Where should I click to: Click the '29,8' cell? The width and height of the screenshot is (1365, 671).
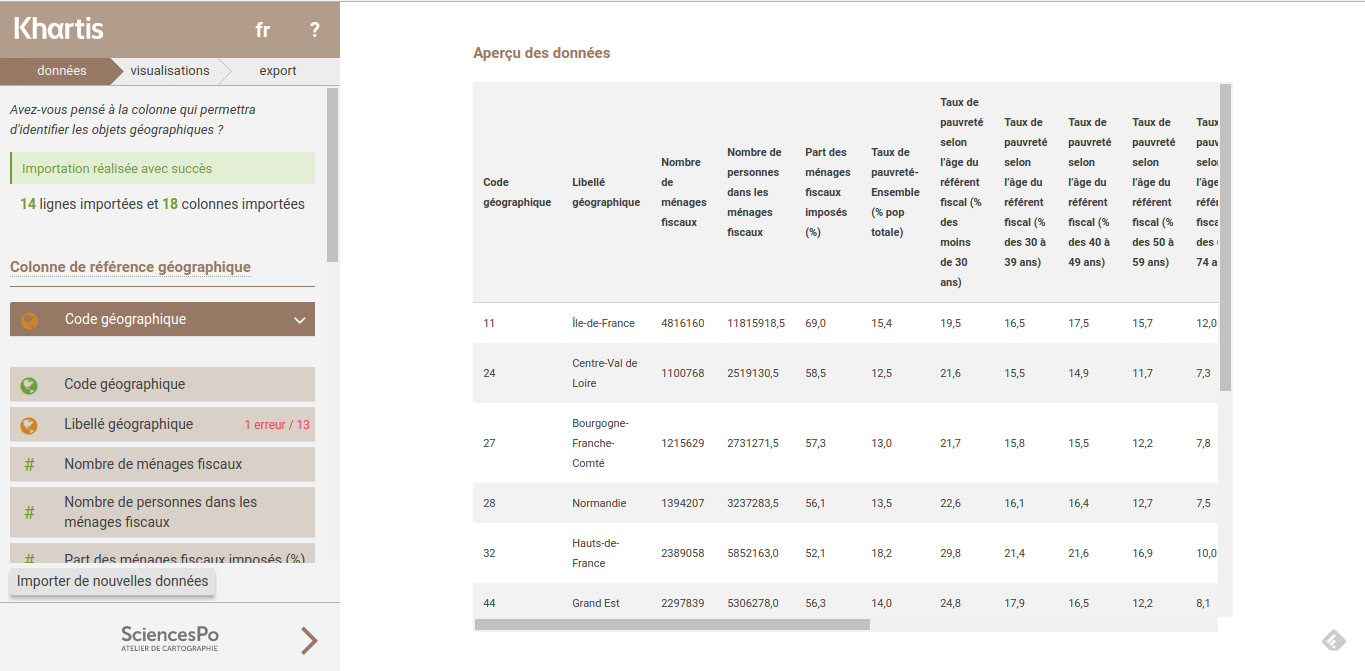click(x=951, y=553)
